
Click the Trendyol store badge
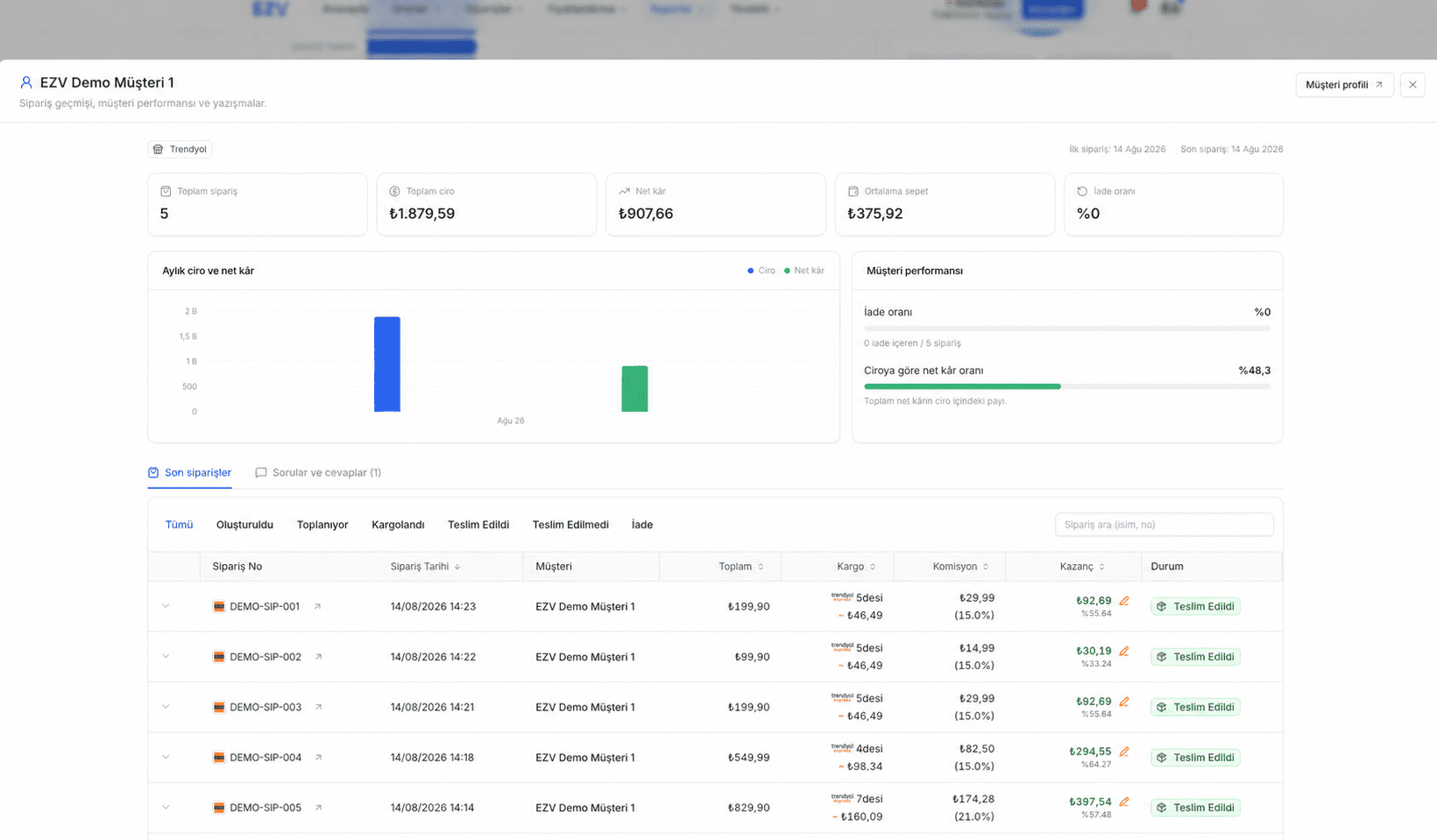[x=180, y=150]
